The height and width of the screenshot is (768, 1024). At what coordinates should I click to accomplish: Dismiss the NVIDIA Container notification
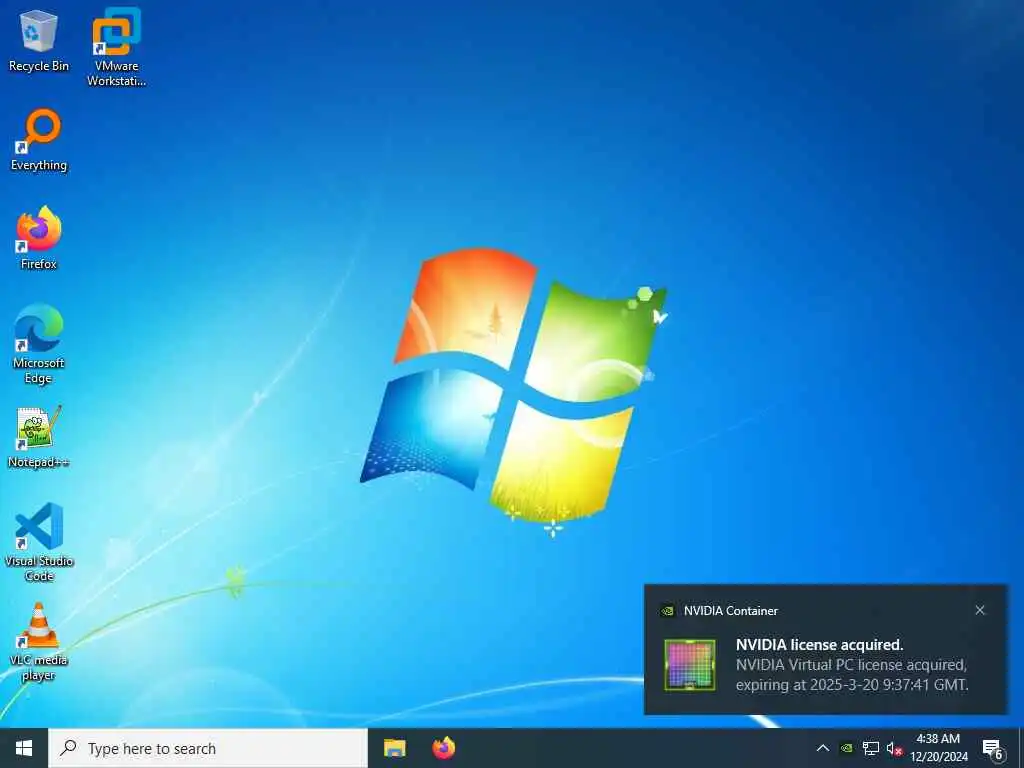(980, 610)
